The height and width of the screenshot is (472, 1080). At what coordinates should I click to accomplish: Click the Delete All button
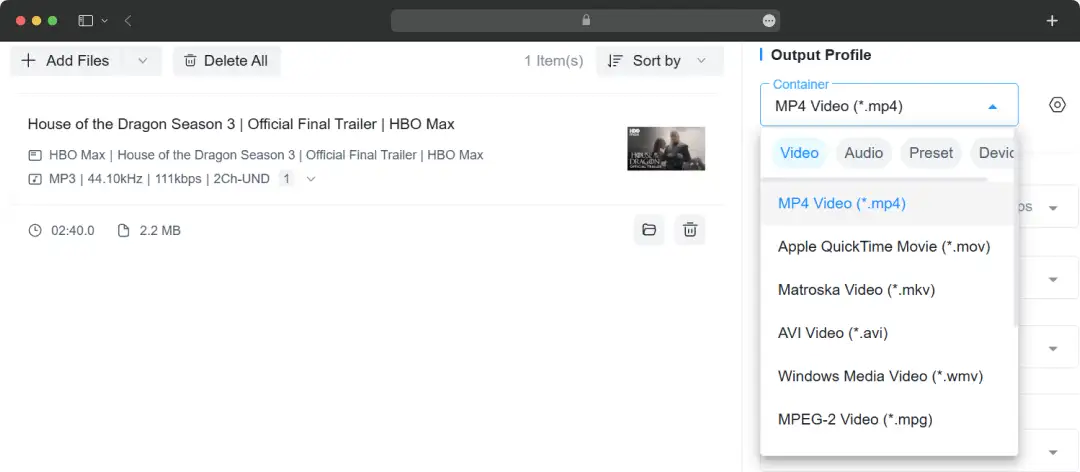click(x=227, y=61)
